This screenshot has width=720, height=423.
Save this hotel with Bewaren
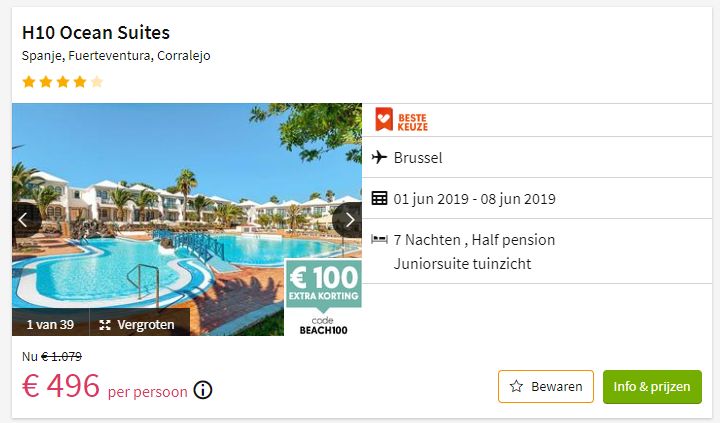546,386
